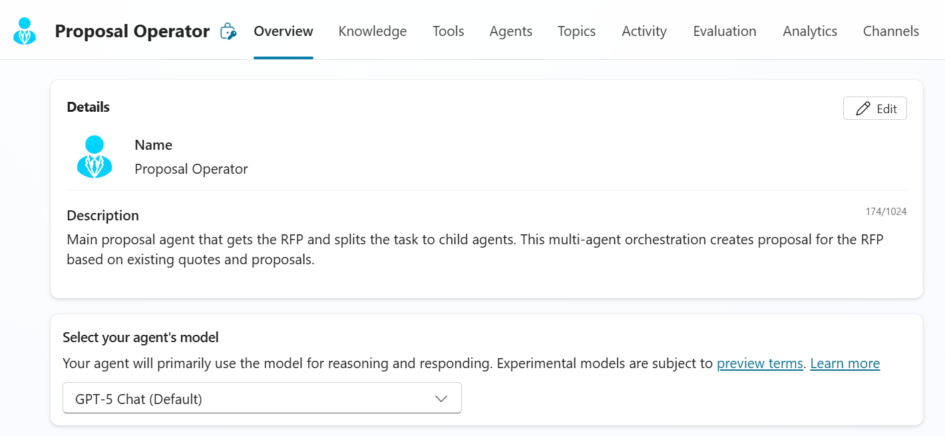945x436 pixels.
Task: Click the Edit button in Details
Action: point(875,109)
